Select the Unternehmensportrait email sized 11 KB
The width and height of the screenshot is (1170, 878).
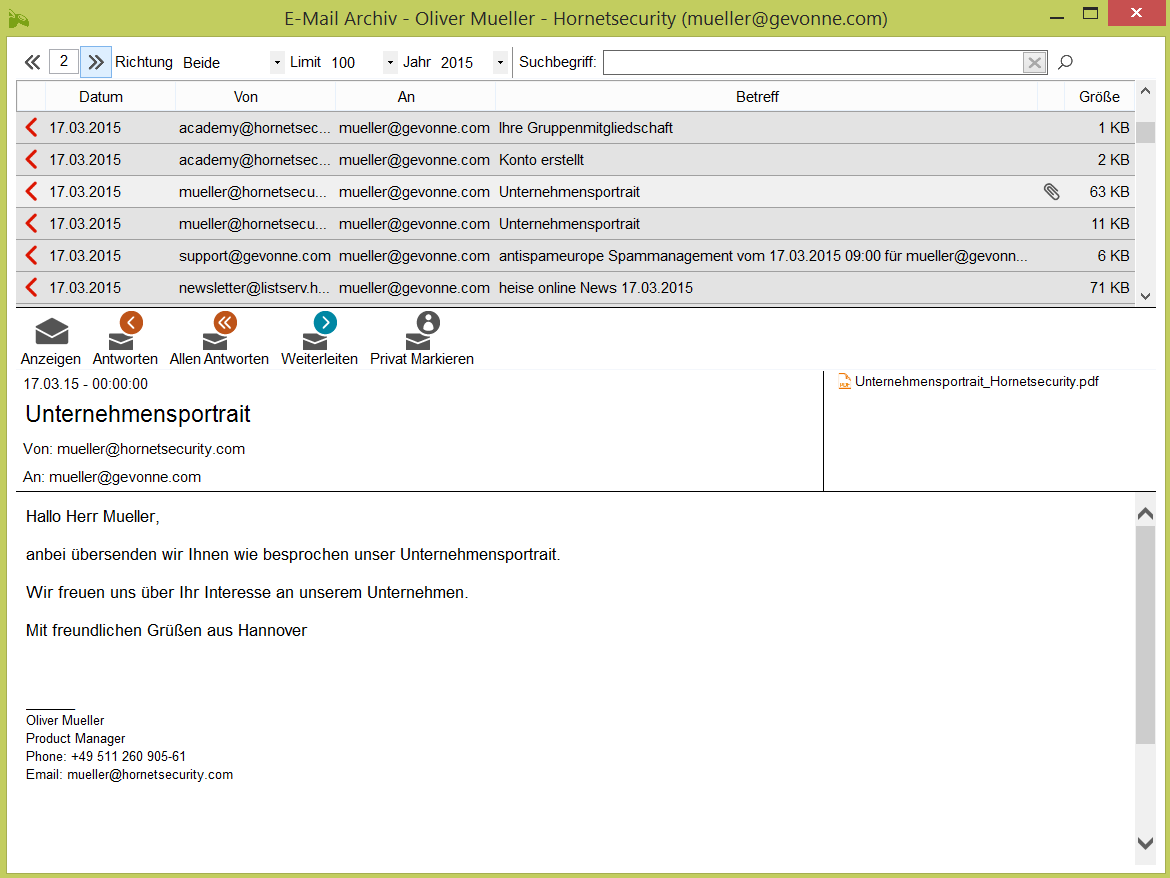click(575, 224)
